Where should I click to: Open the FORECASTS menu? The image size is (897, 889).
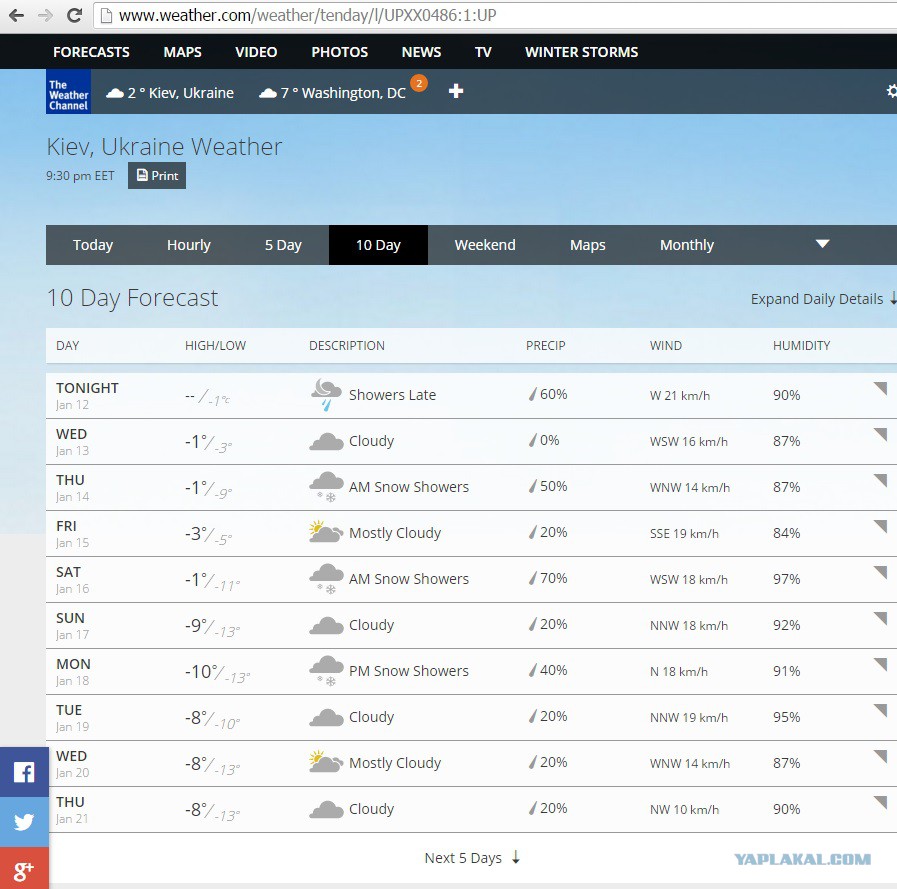pyautogui.click(x=92, y=52)
